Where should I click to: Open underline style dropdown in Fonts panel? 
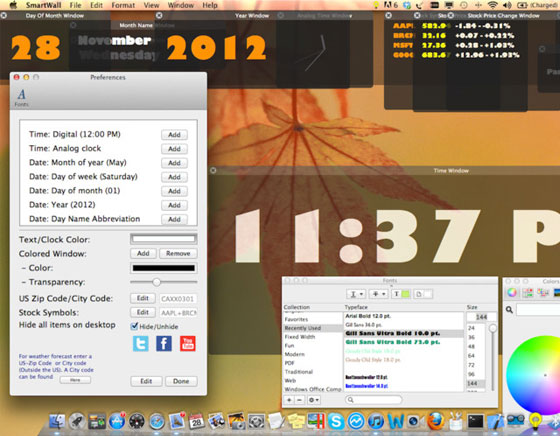tap(356, 294)
